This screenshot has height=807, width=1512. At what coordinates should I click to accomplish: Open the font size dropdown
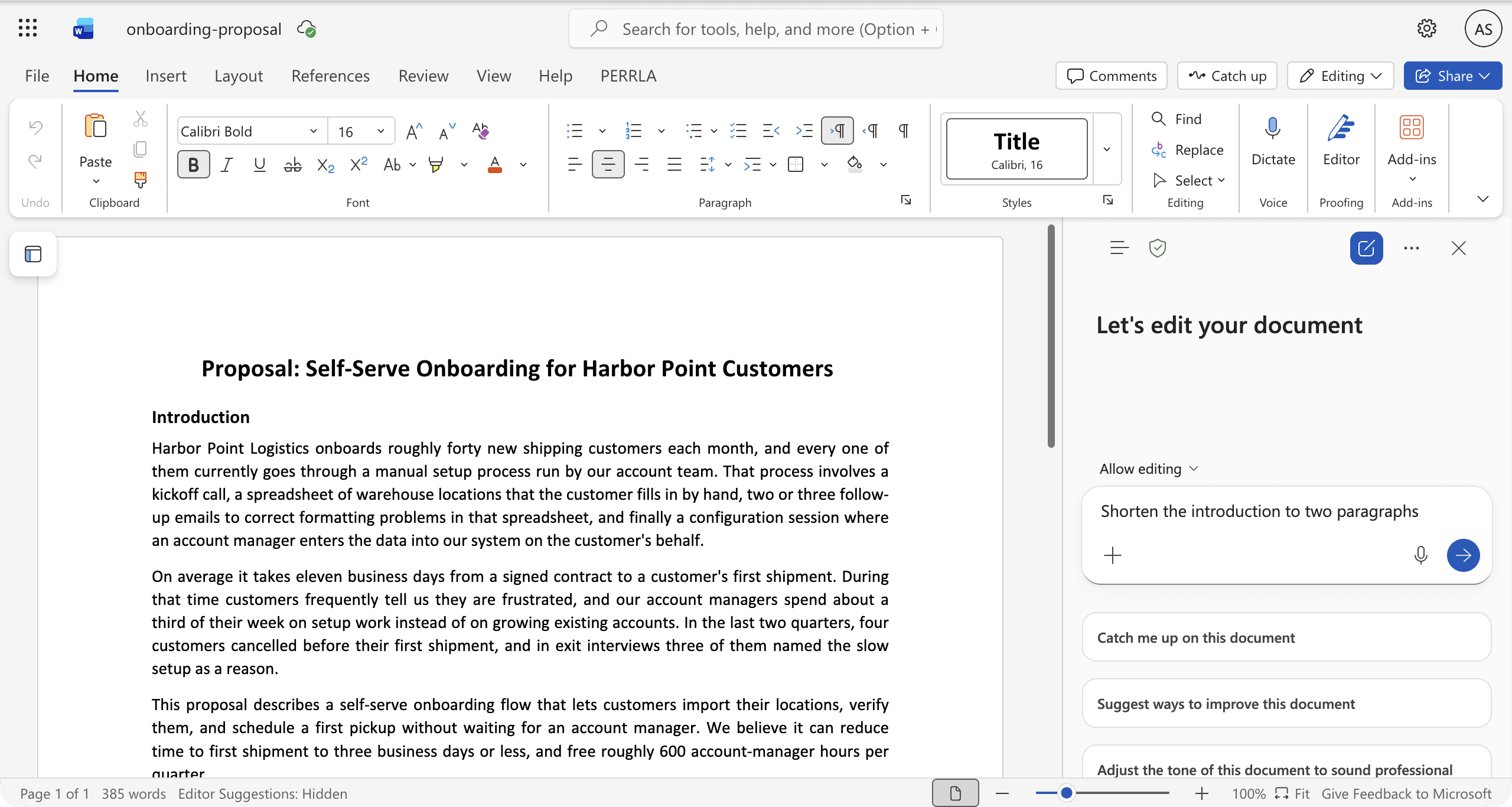click(381, 131)
